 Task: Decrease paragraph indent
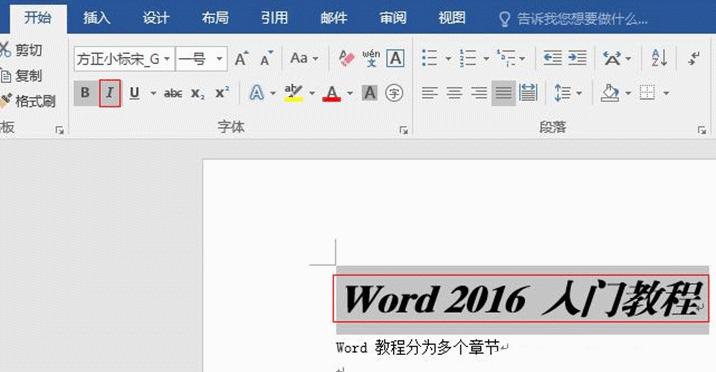point(553,58)
